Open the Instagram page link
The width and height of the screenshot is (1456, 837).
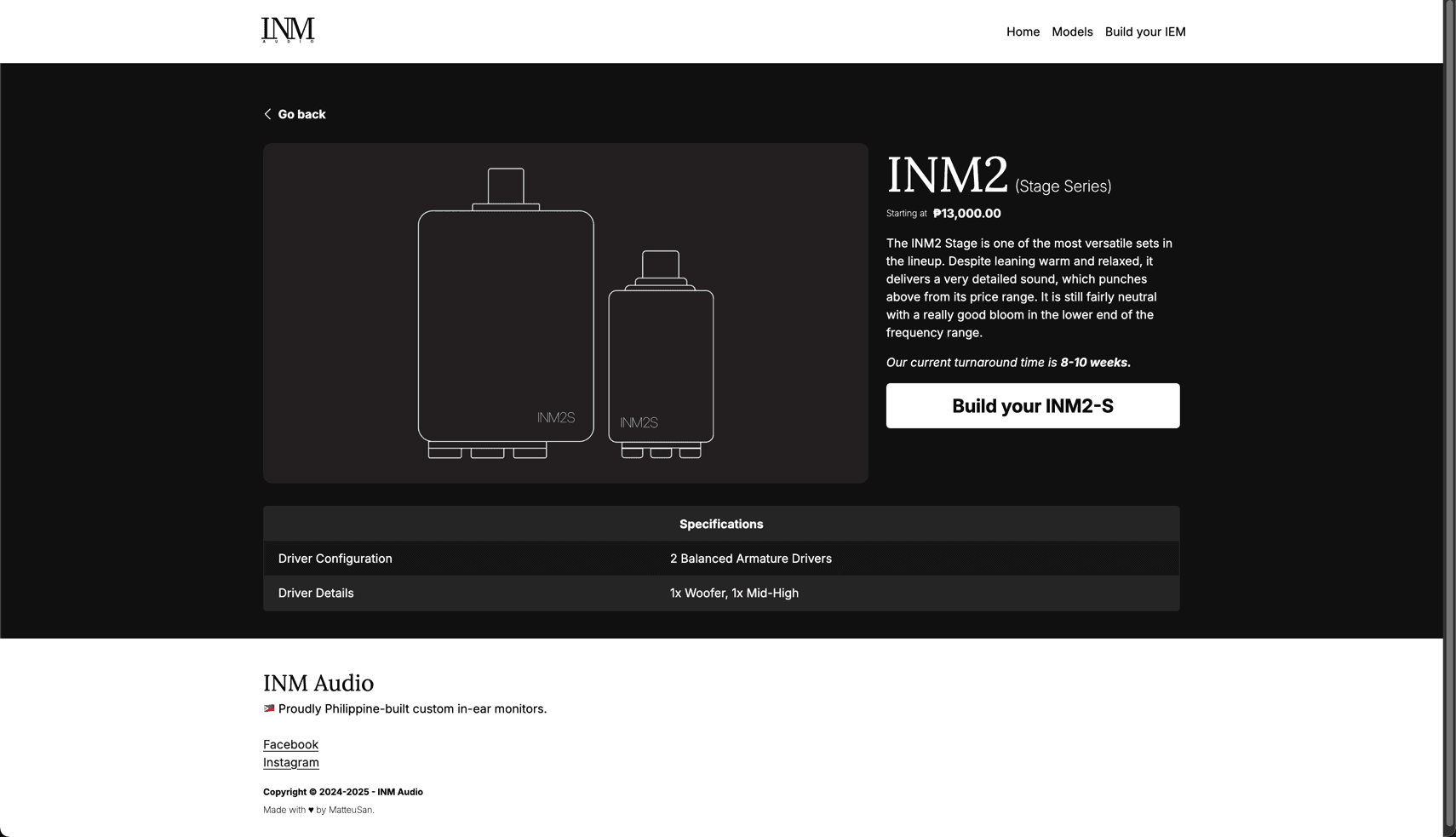[290, 762]
